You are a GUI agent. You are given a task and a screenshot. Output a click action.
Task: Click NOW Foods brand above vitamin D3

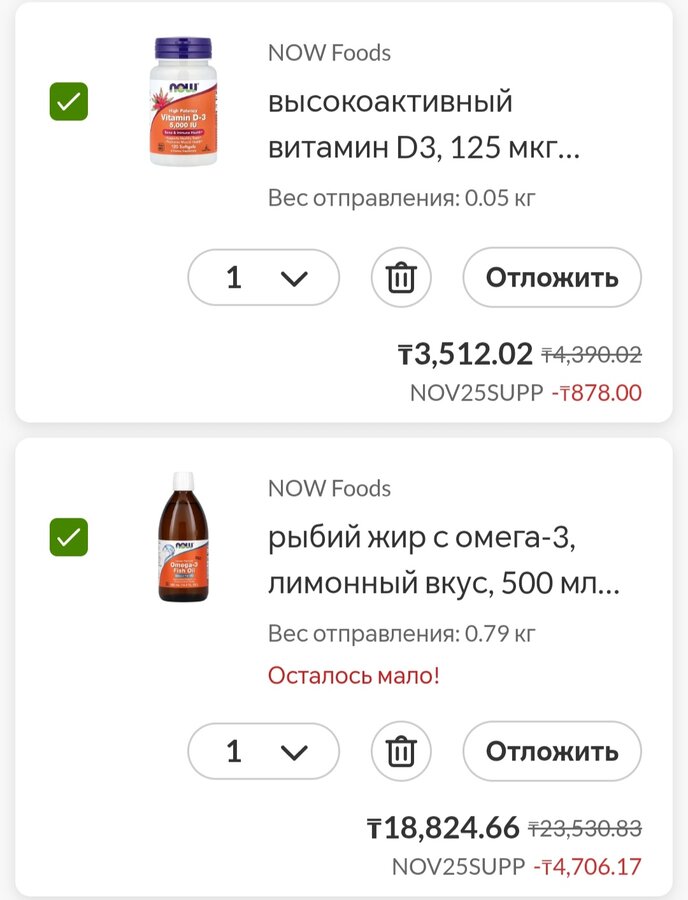click(x=329, y=53)
